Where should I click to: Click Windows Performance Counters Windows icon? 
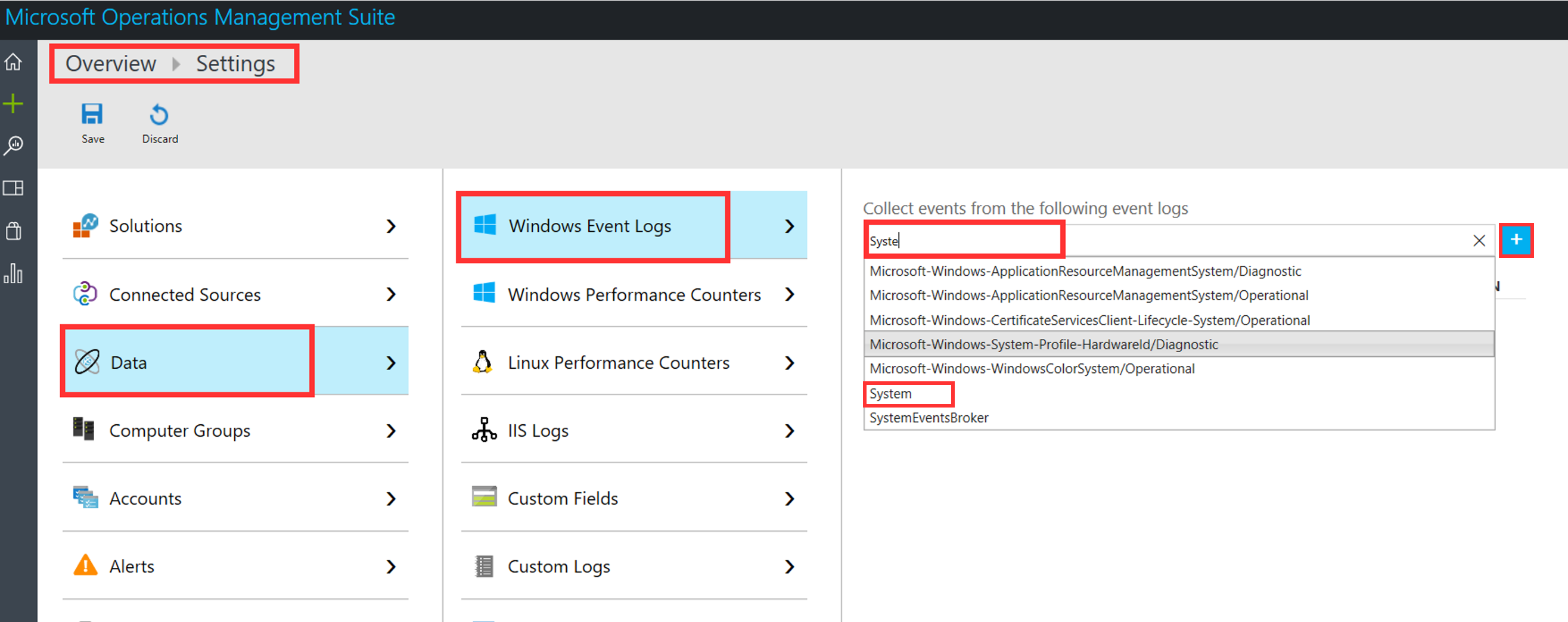tap(485, 293)
